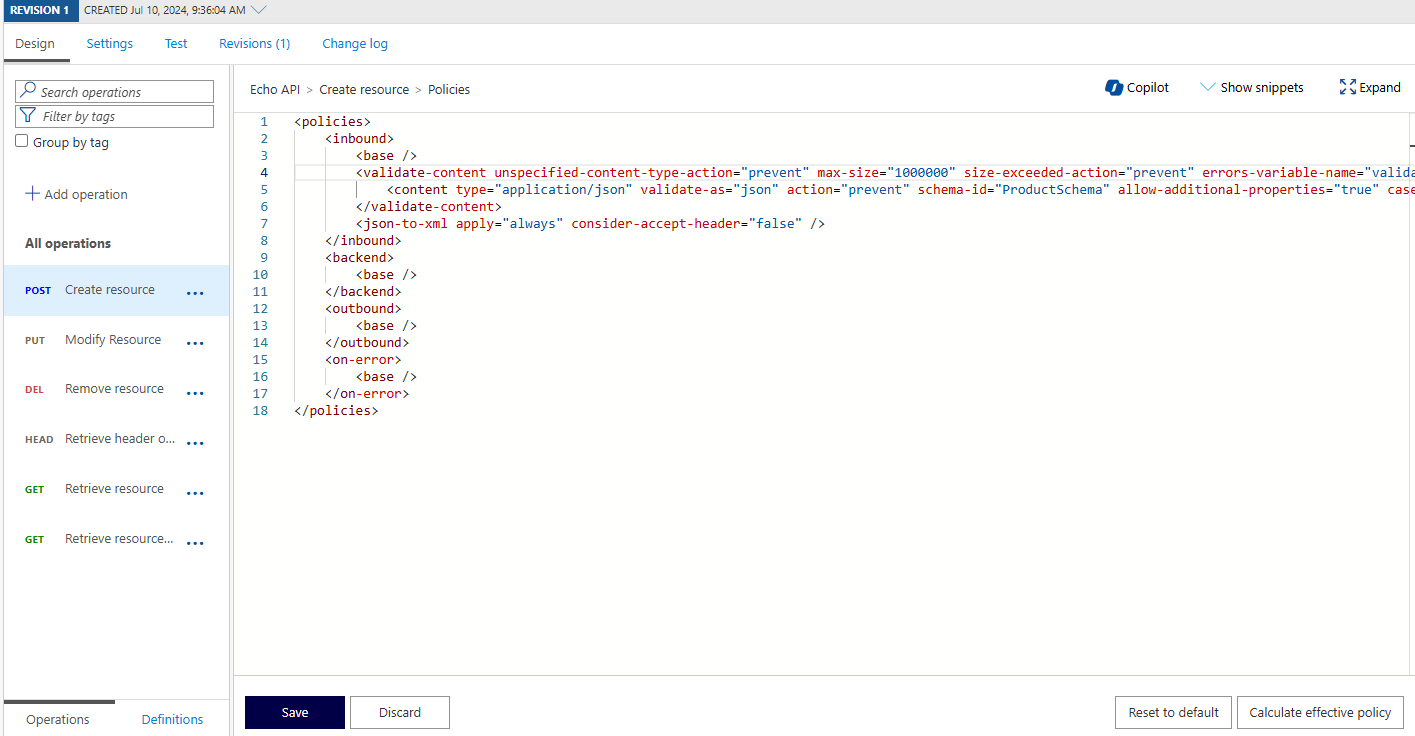
Task: Click the Create resource breadcrumb
Action: coord(364,89)
